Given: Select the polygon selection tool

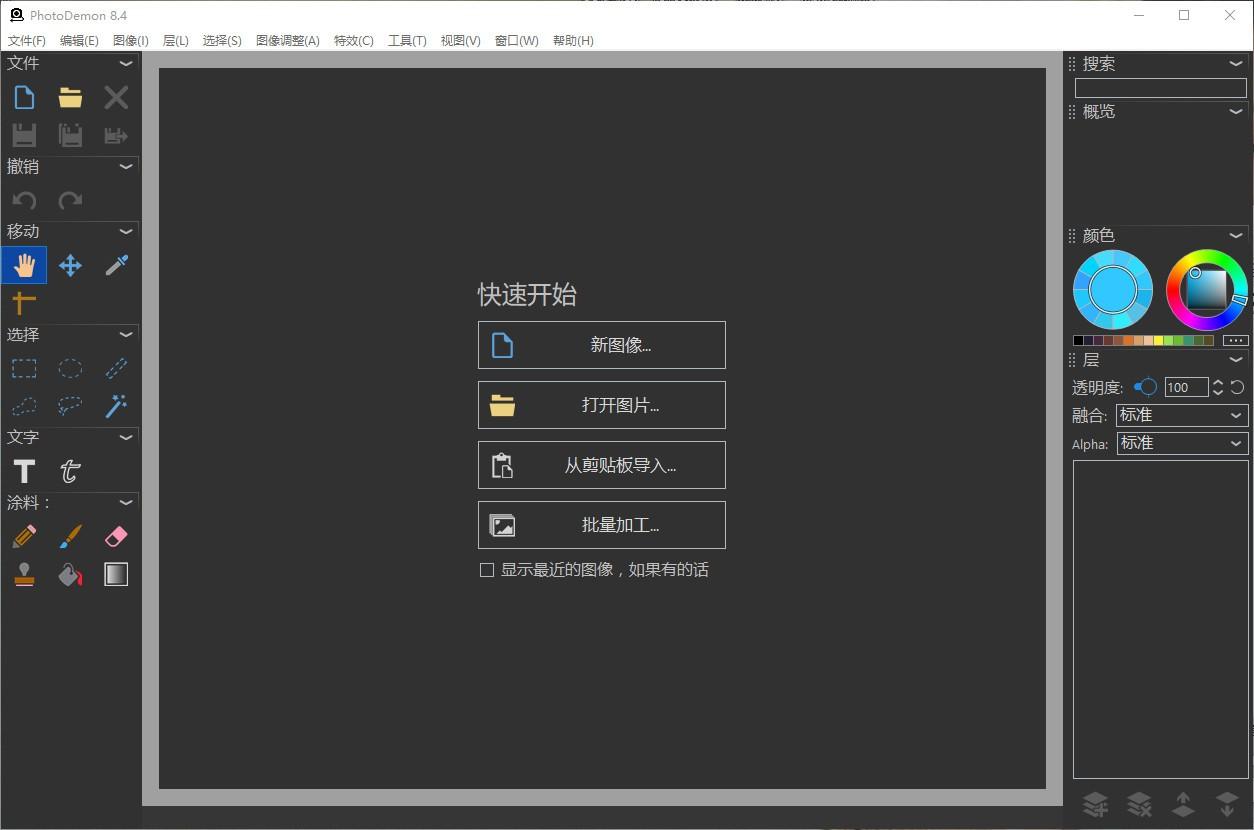Looking at the screenshot, I should coord(24,406).
